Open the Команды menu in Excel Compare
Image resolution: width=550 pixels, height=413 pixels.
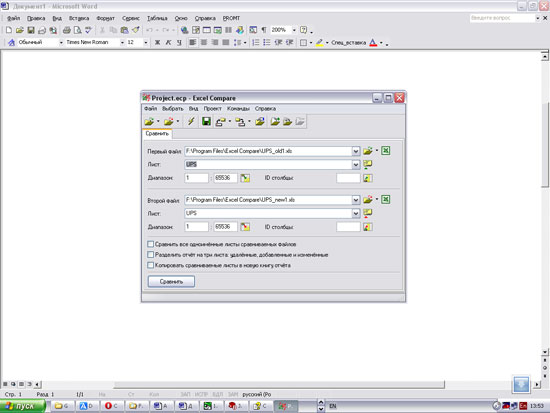238,108
